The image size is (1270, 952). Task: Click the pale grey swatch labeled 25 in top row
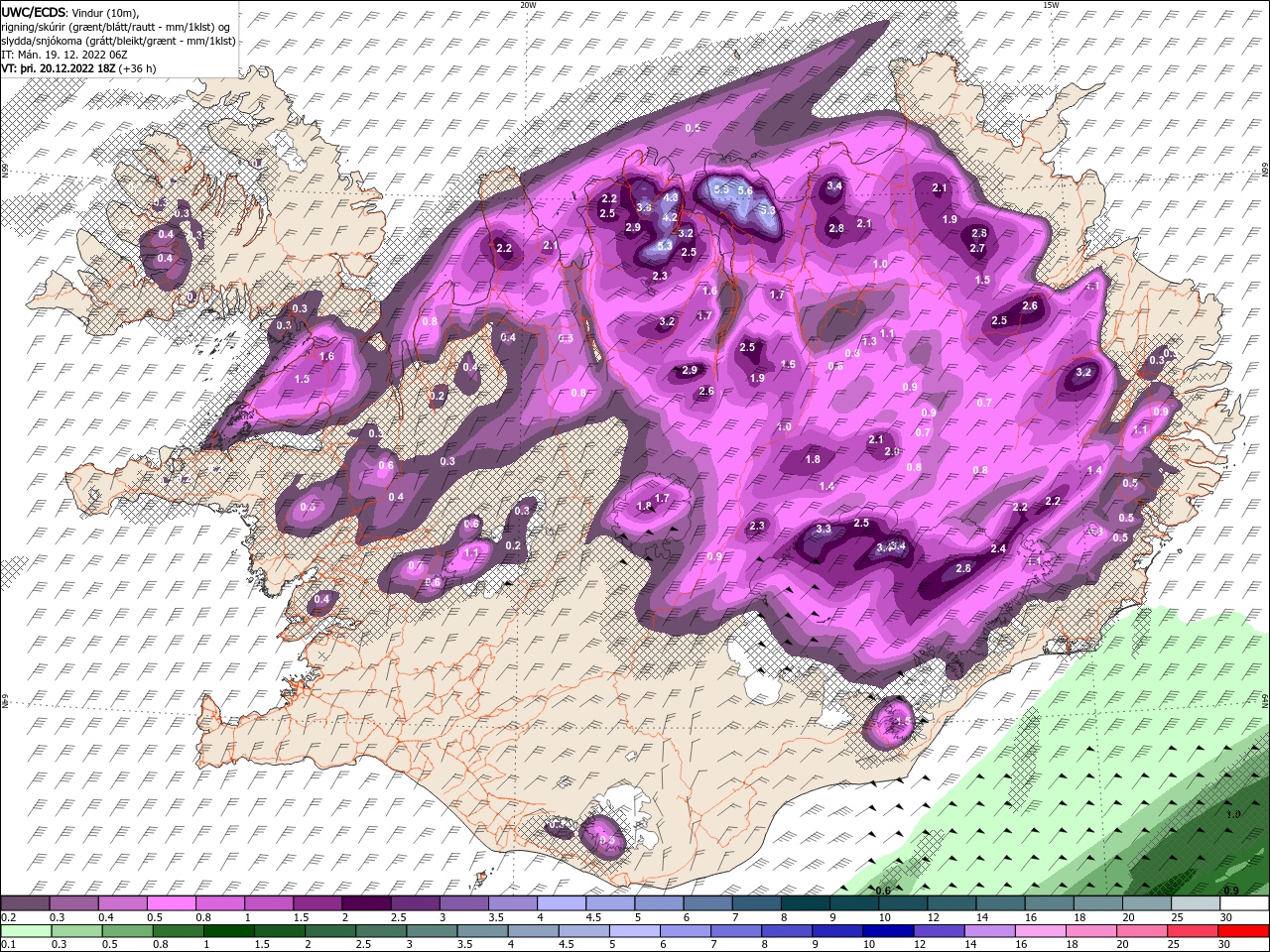[x=1195, y=903]
